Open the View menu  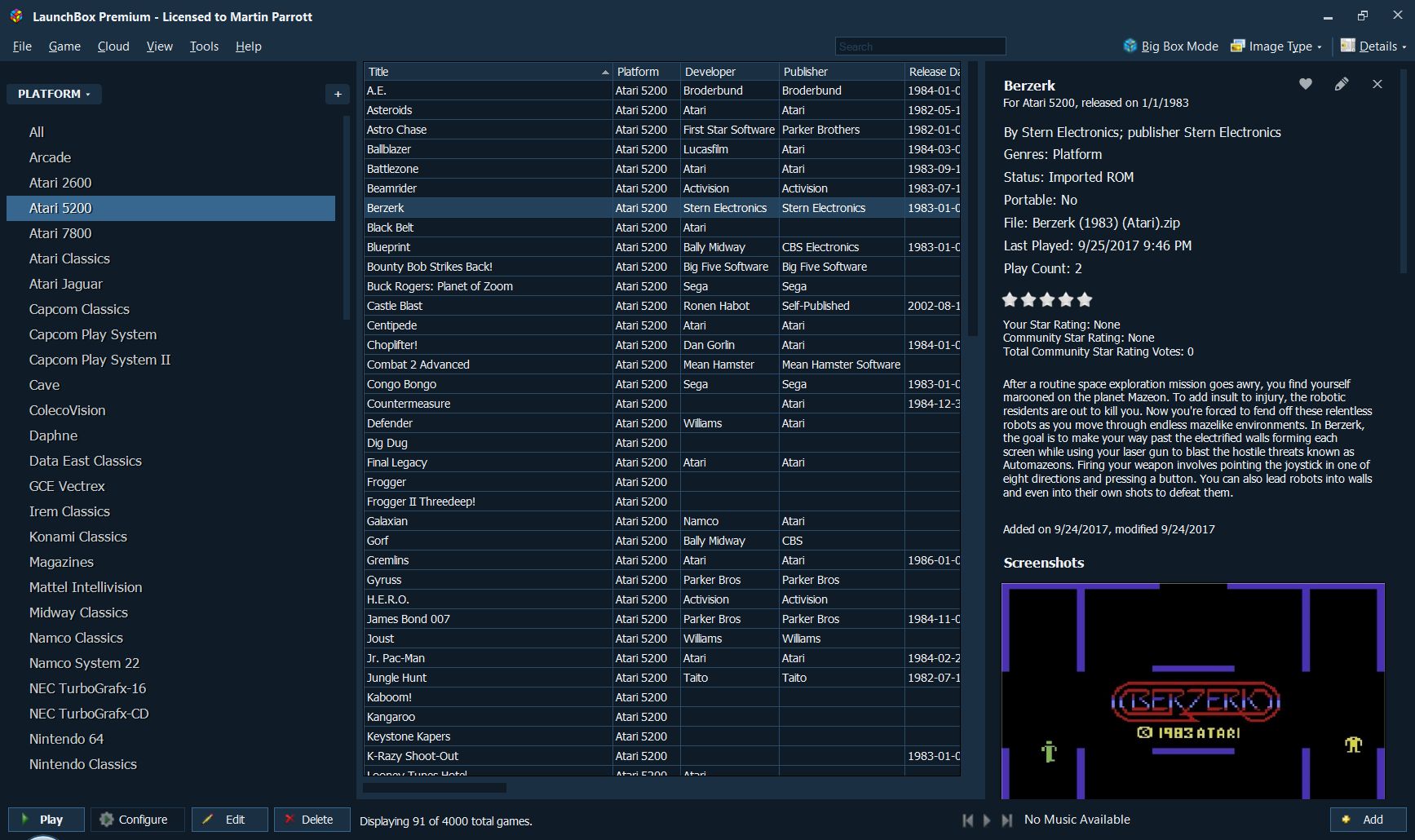click(159, 46)
